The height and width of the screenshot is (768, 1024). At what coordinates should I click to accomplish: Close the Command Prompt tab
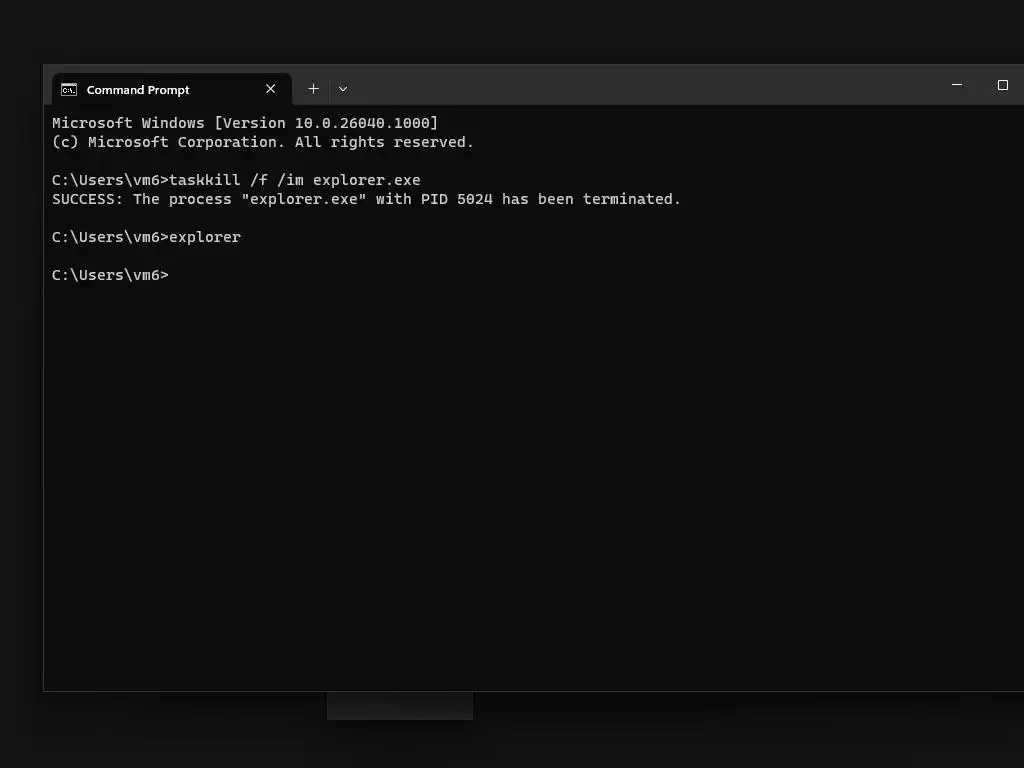pos(270,89)
